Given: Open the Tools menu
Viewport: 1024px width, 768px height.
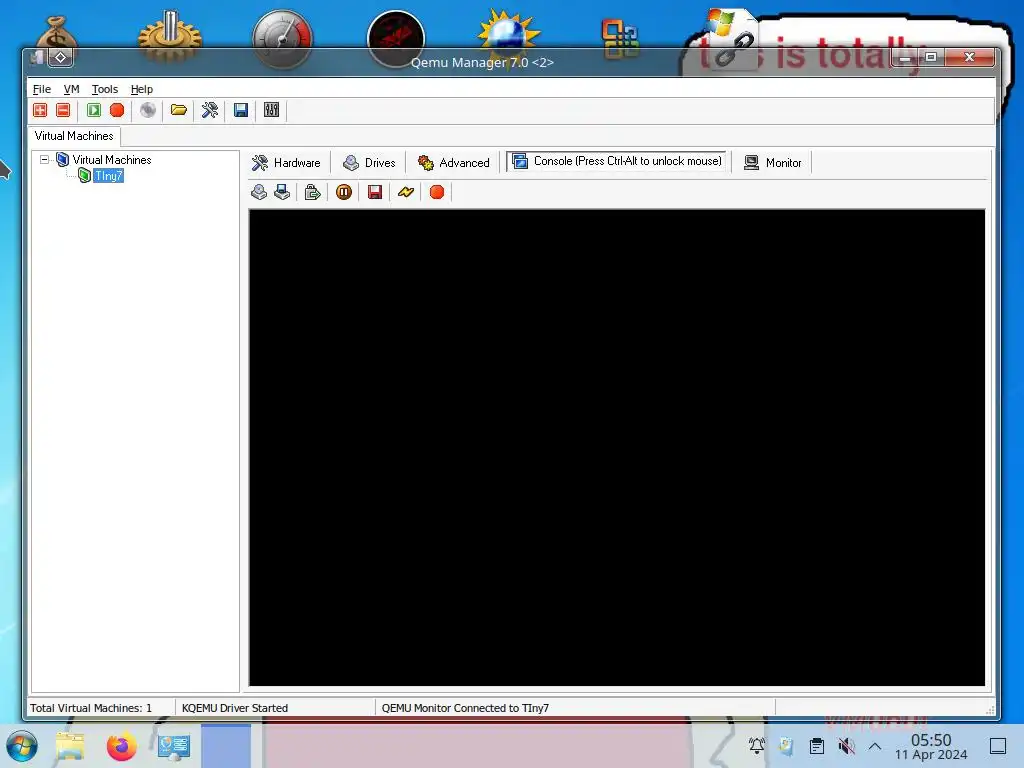Looking at the screenshot, I should (104, 89).
